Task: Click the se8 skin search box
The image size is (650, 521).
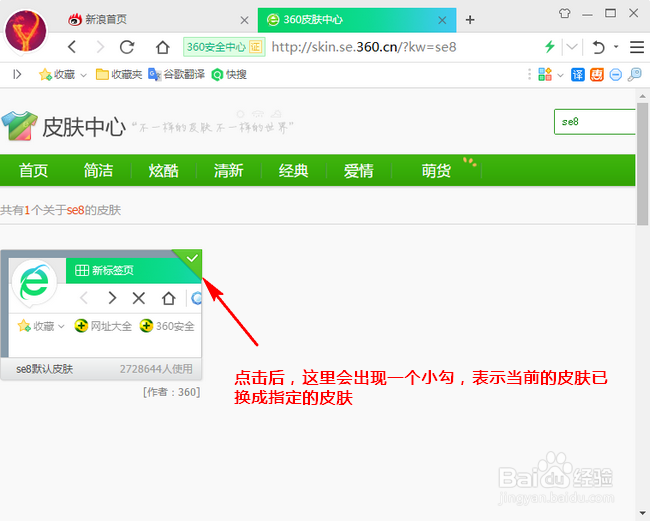Action: [594, 122]
